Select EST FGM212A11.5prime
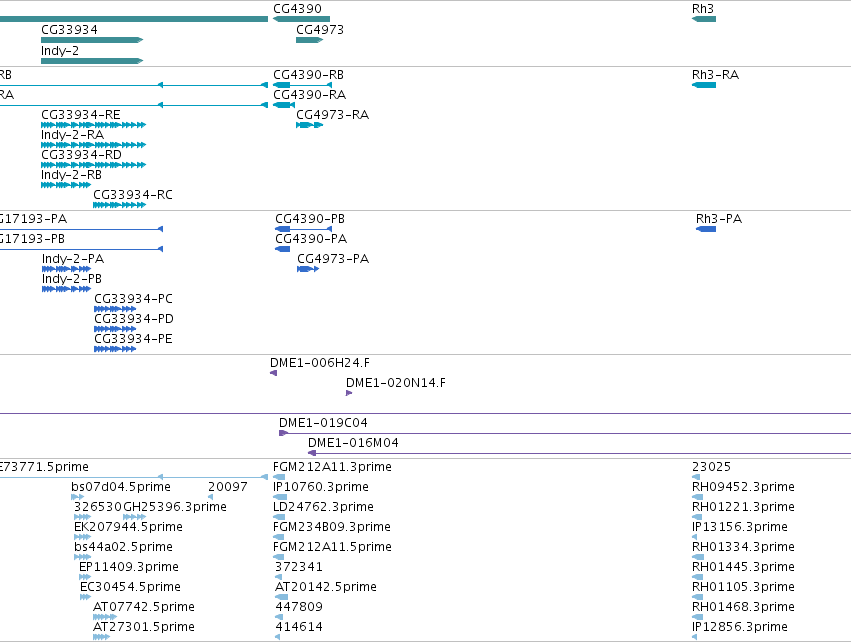The image size is (851, 642). point(332,548)
